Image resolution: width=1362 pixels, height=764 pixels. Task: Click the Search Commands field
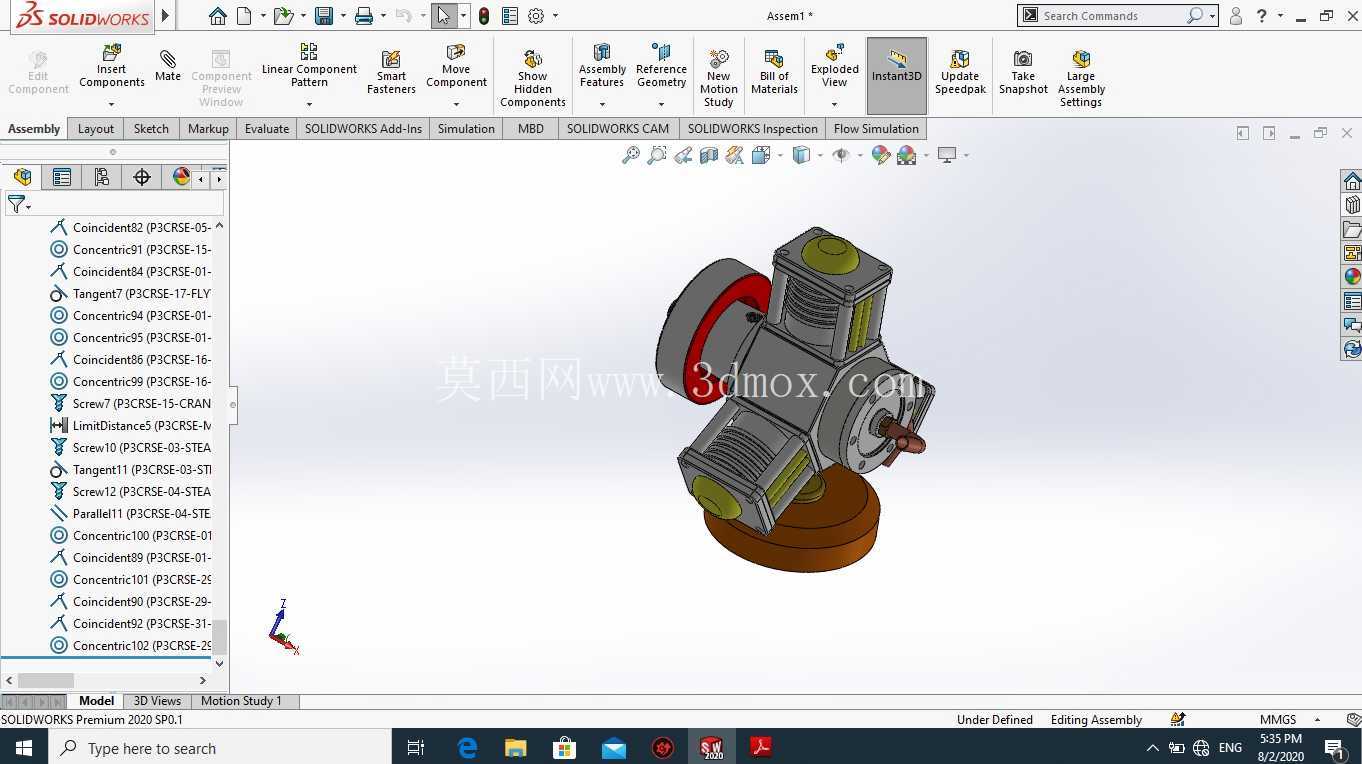click(1111, 16)
